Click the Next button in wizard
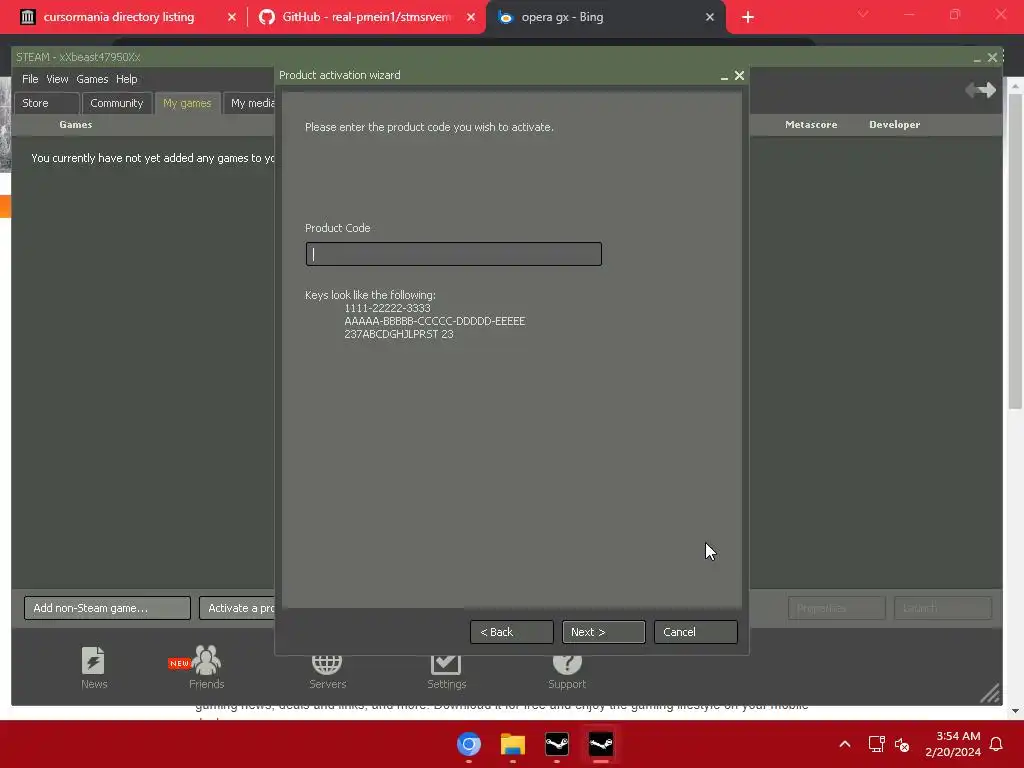 [x=603, y=632]
